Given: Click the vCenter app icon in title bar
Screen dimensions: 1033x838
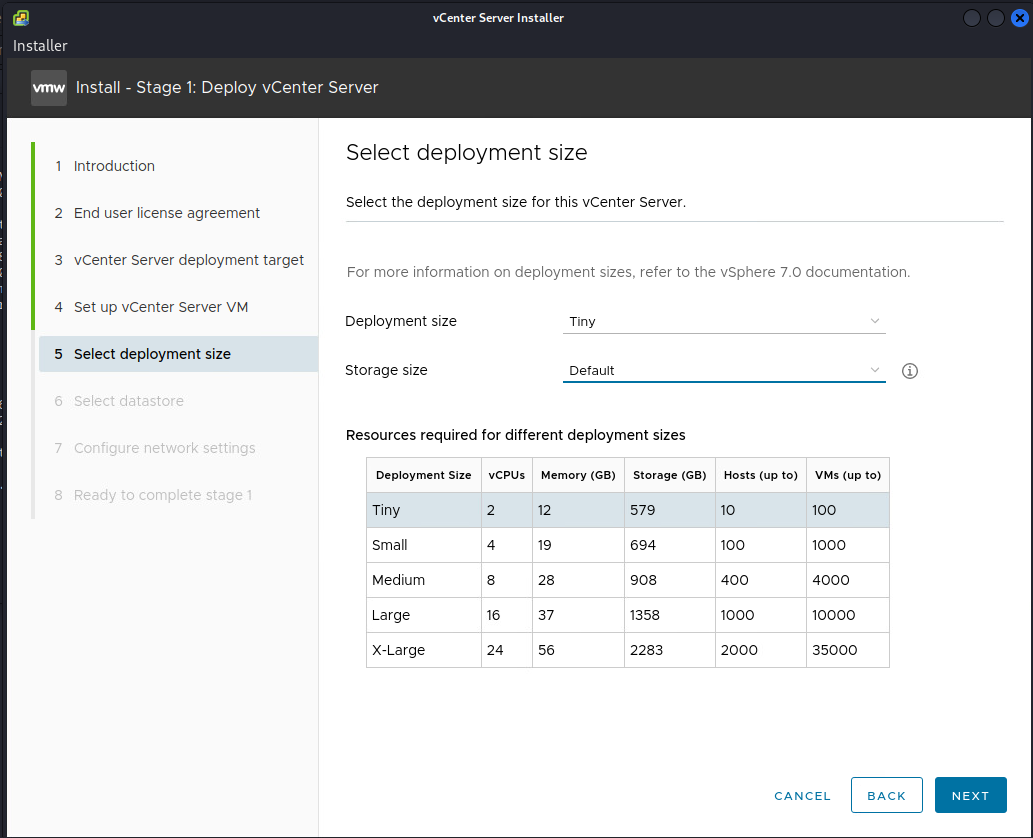Looking at the screenshot, I should tap(20, 18).
